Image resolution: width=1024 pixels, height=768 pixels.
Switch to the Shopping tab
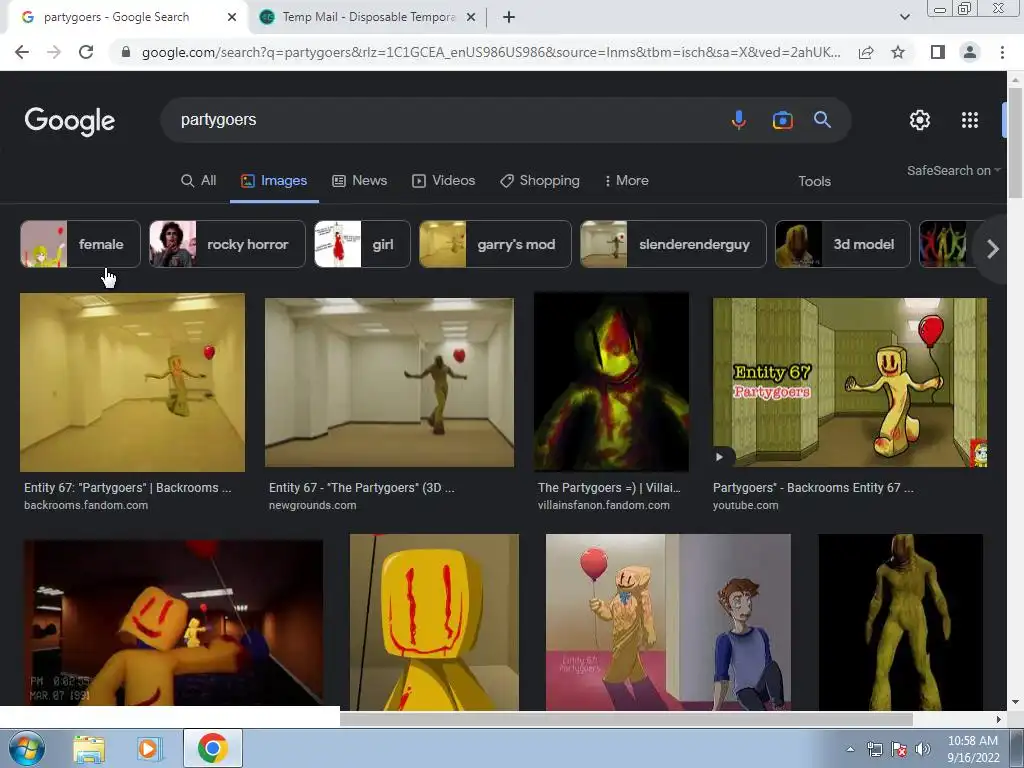(x=539, y=181)
